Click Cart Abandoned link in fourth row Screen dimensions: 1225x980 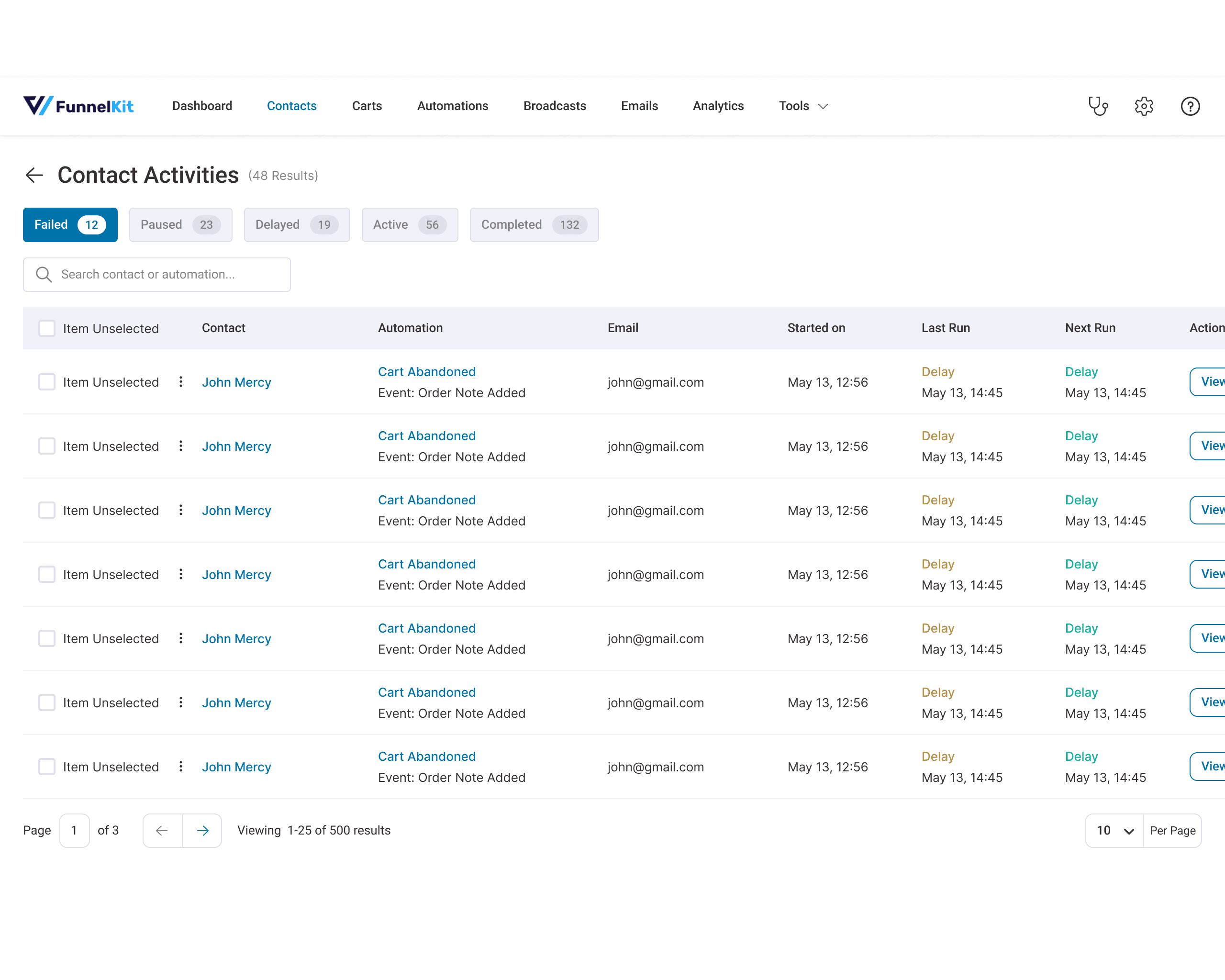(x=427, y=564)
